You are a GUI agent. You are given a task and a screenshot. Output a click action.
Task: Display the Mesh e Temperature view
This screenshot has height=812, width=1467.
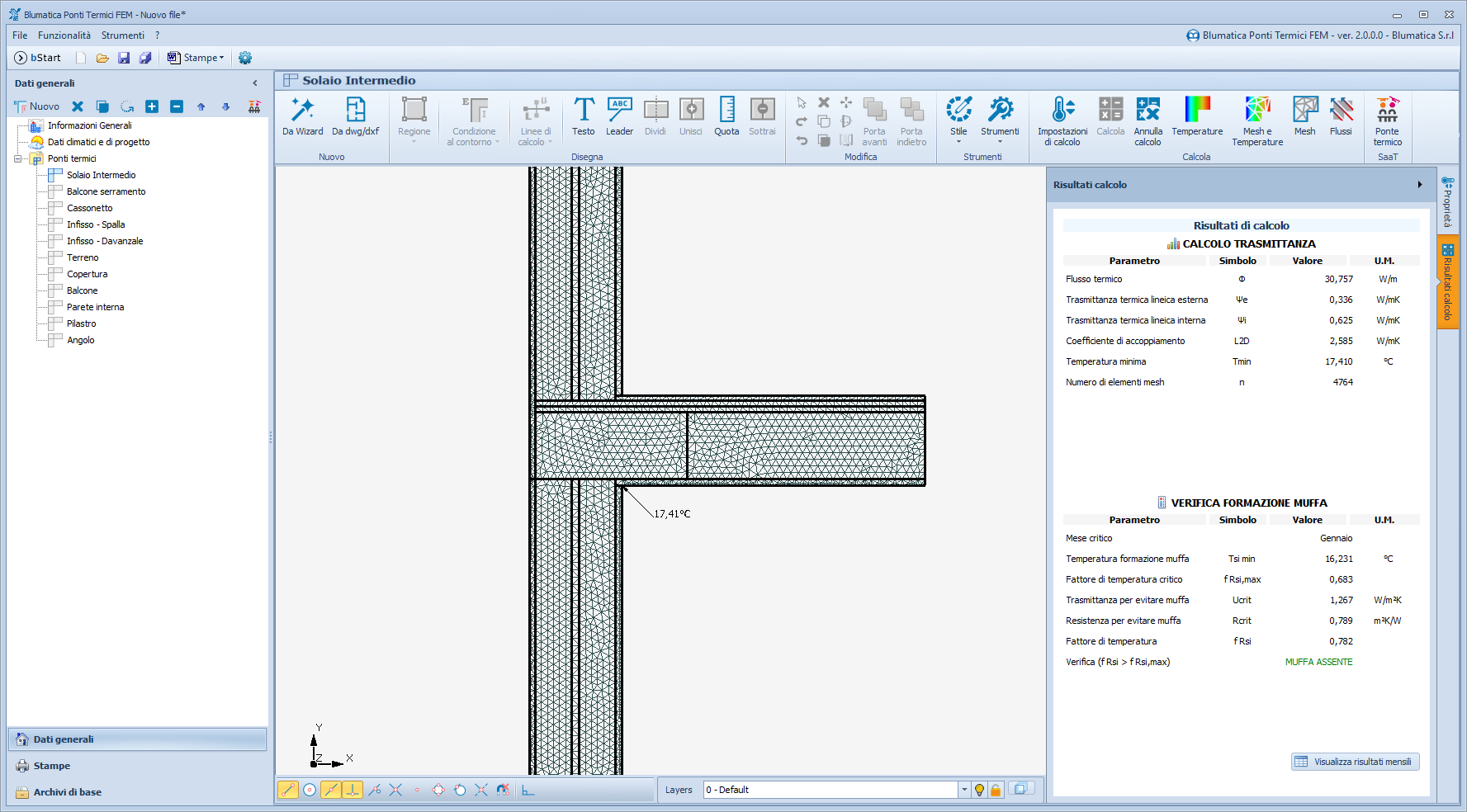pyautogui.click(x=1257, y=120)
